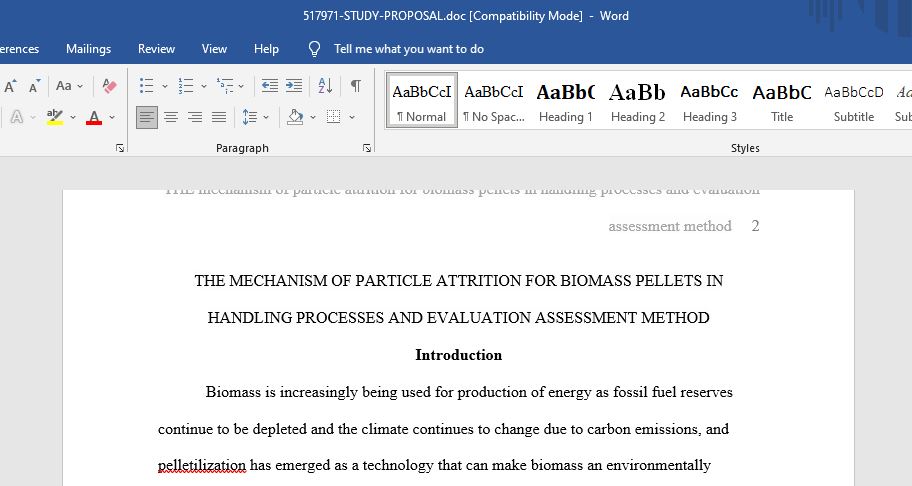Viewport: 912px width, 486px height.
Task: Apply red font color
Action: (94, 117)
